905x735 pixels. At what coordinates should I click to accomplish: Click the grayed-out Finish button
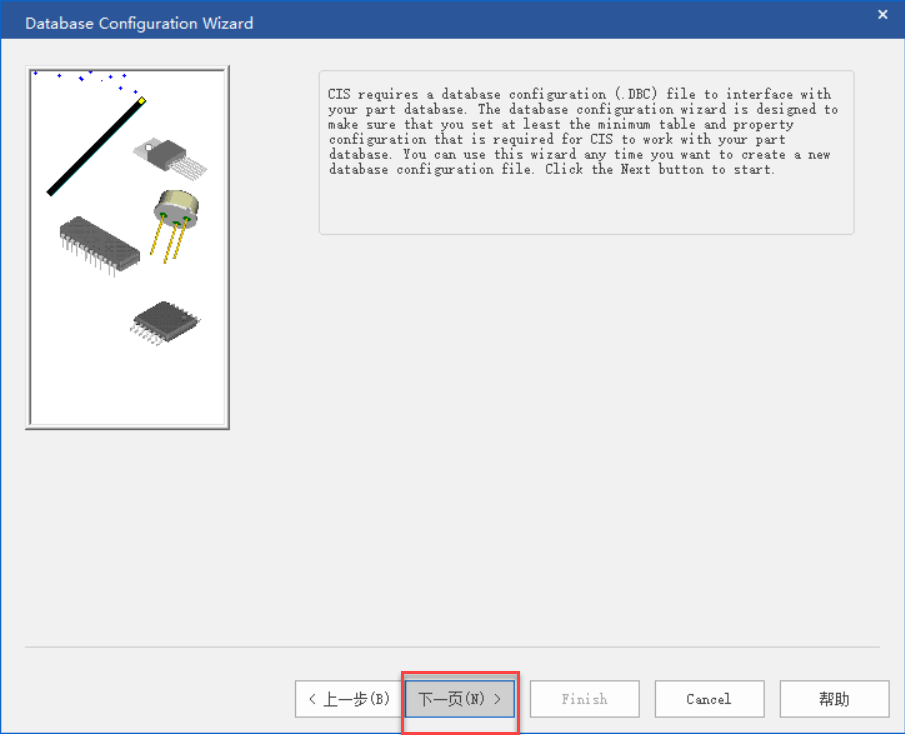pyautogui.click(x=584, y=699)
